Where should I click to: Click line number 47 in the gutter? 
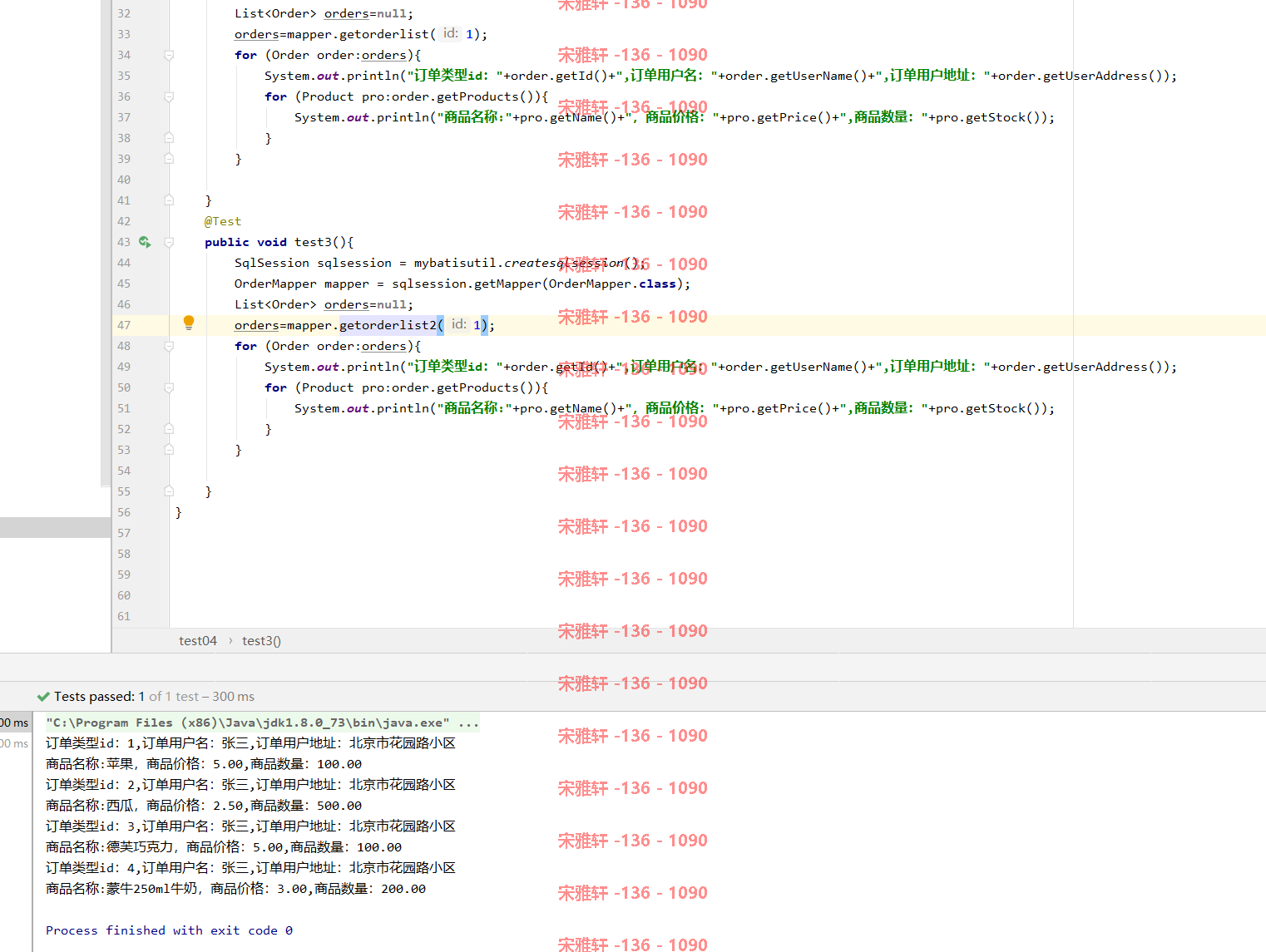[x=124, y=325]
